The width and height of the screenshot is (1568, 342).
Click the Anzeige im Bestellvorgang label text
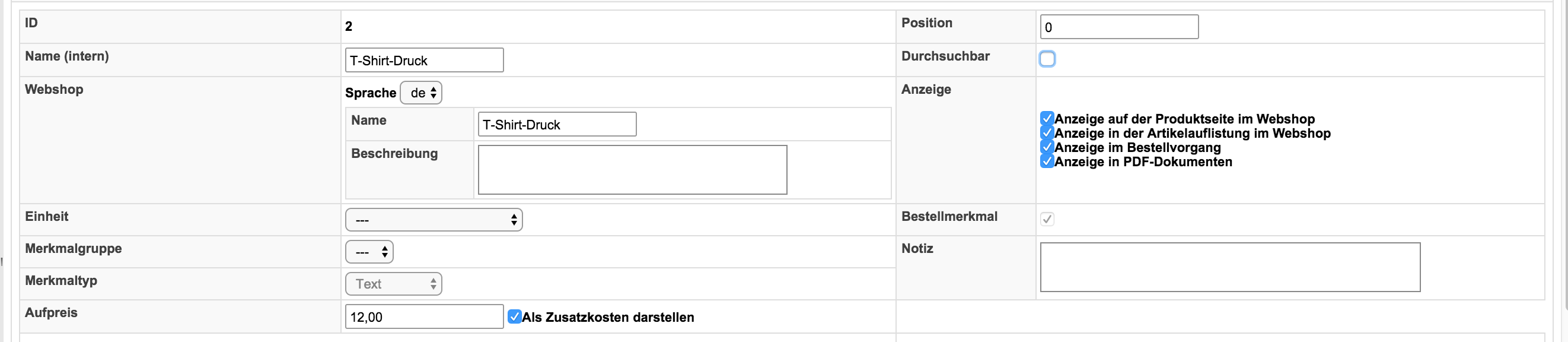pyautogui.click(x=1137, y=147)
